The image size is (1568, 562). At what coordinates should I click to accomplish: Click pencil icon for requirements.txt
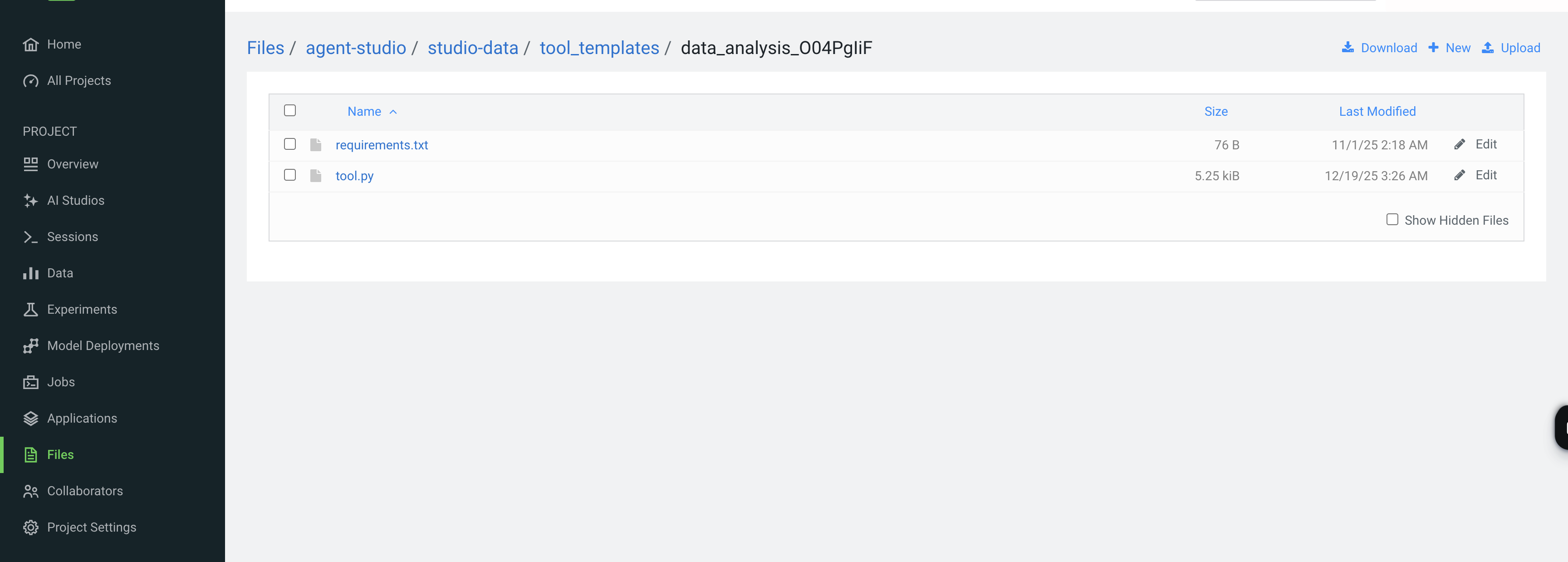click(1459, 144)
